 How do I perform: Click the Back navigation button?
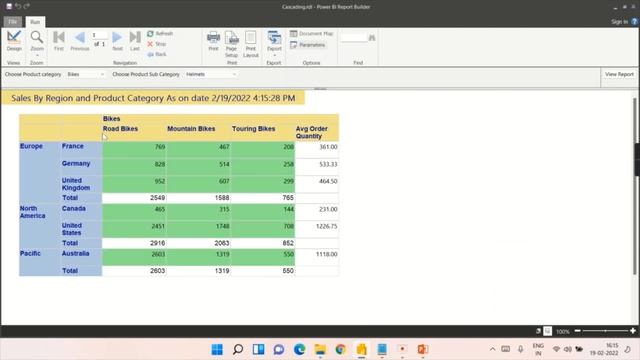[x=157, y=54]
